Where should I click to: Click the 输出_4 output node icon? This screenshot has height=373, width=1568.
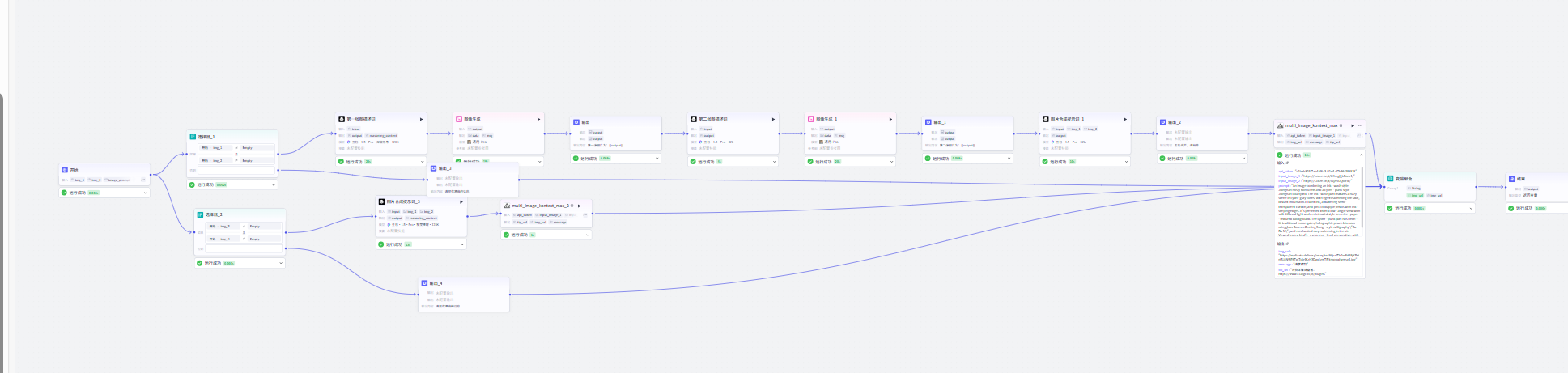click(x=424, y=283)
